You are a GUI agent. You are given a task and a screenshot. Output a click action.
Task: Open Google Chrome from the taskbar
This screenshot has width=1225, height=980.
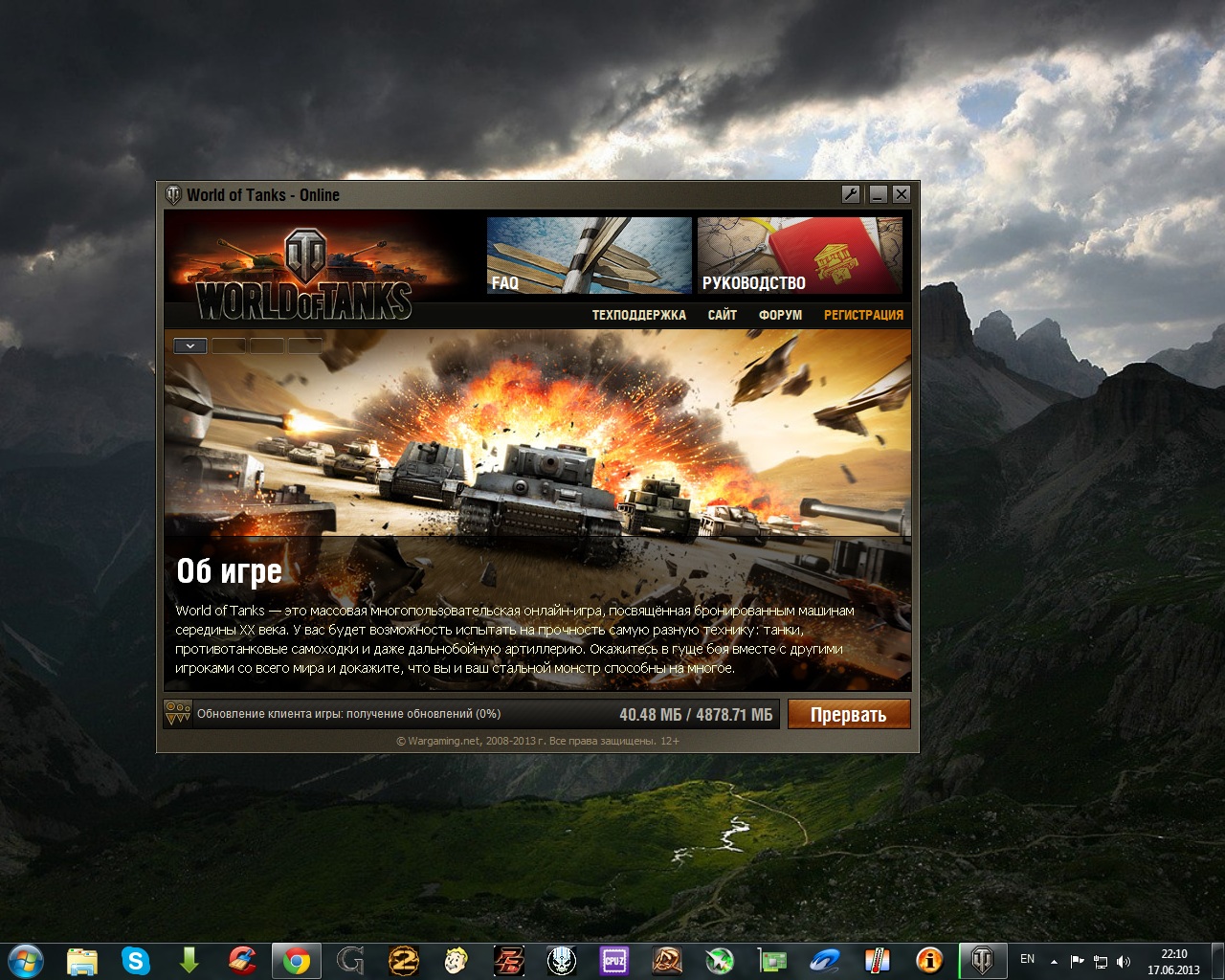296,960
